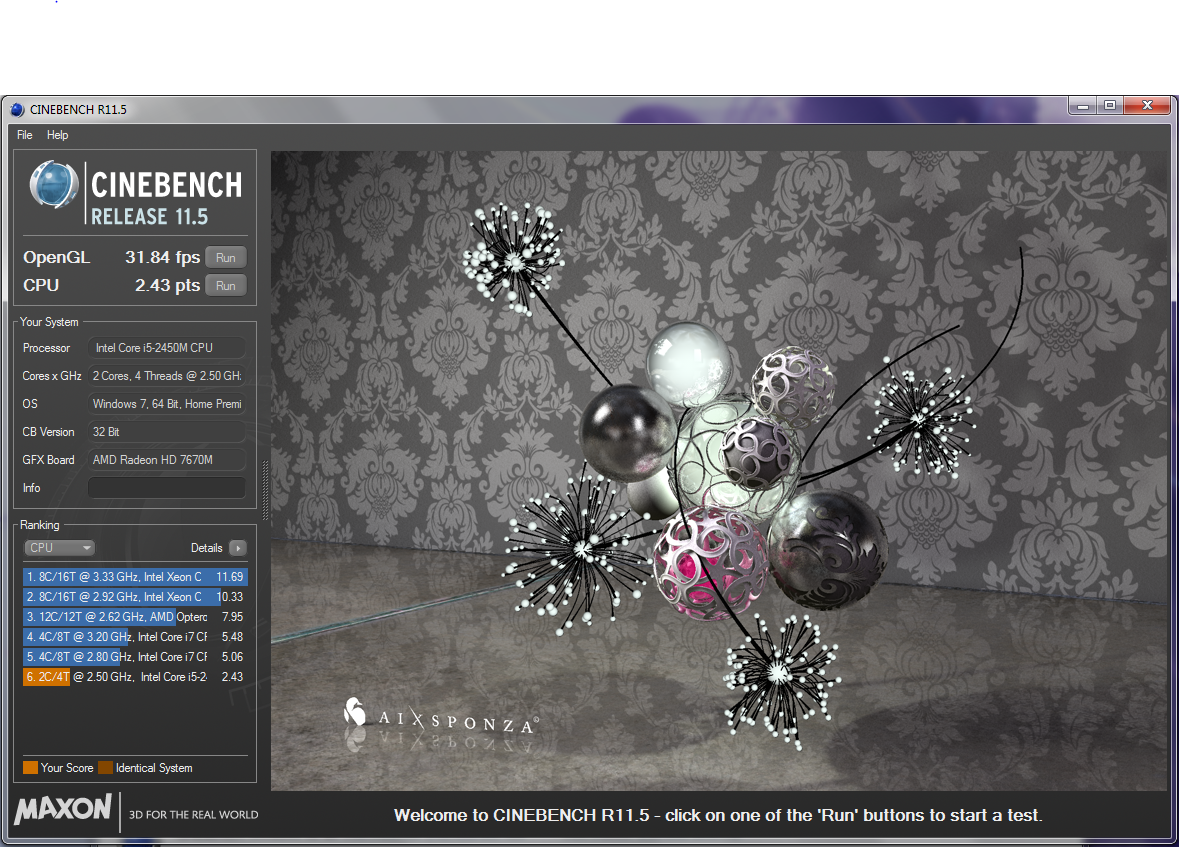The height and width of the screenshot is (847, 1179).
Task: Click the Cores x GHz value field
Action: [167, 375]
